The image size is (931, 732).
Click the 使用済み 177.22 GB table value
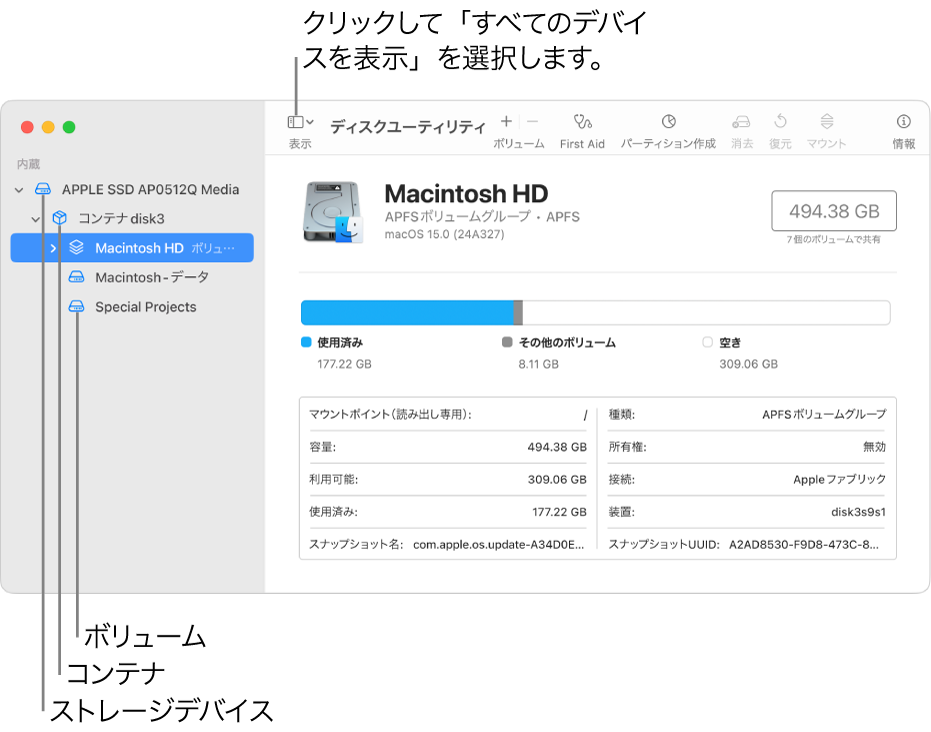(x=559, y=512)
